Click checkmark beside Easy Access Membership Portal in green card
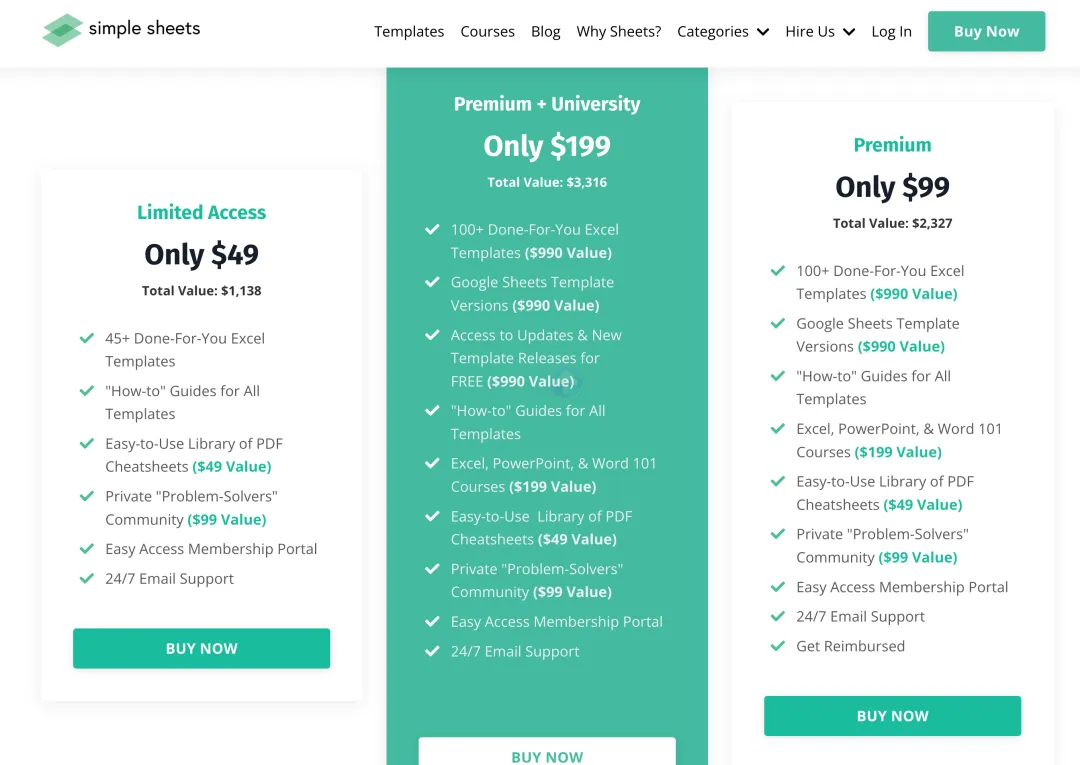 432,621
